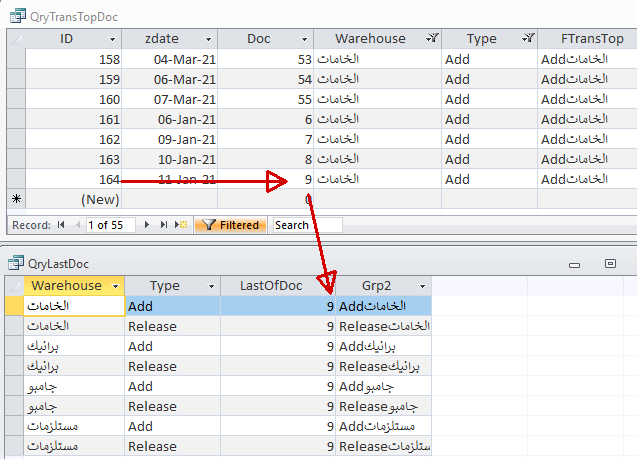Click the QryLastDoc query icon

pos(16,263)
